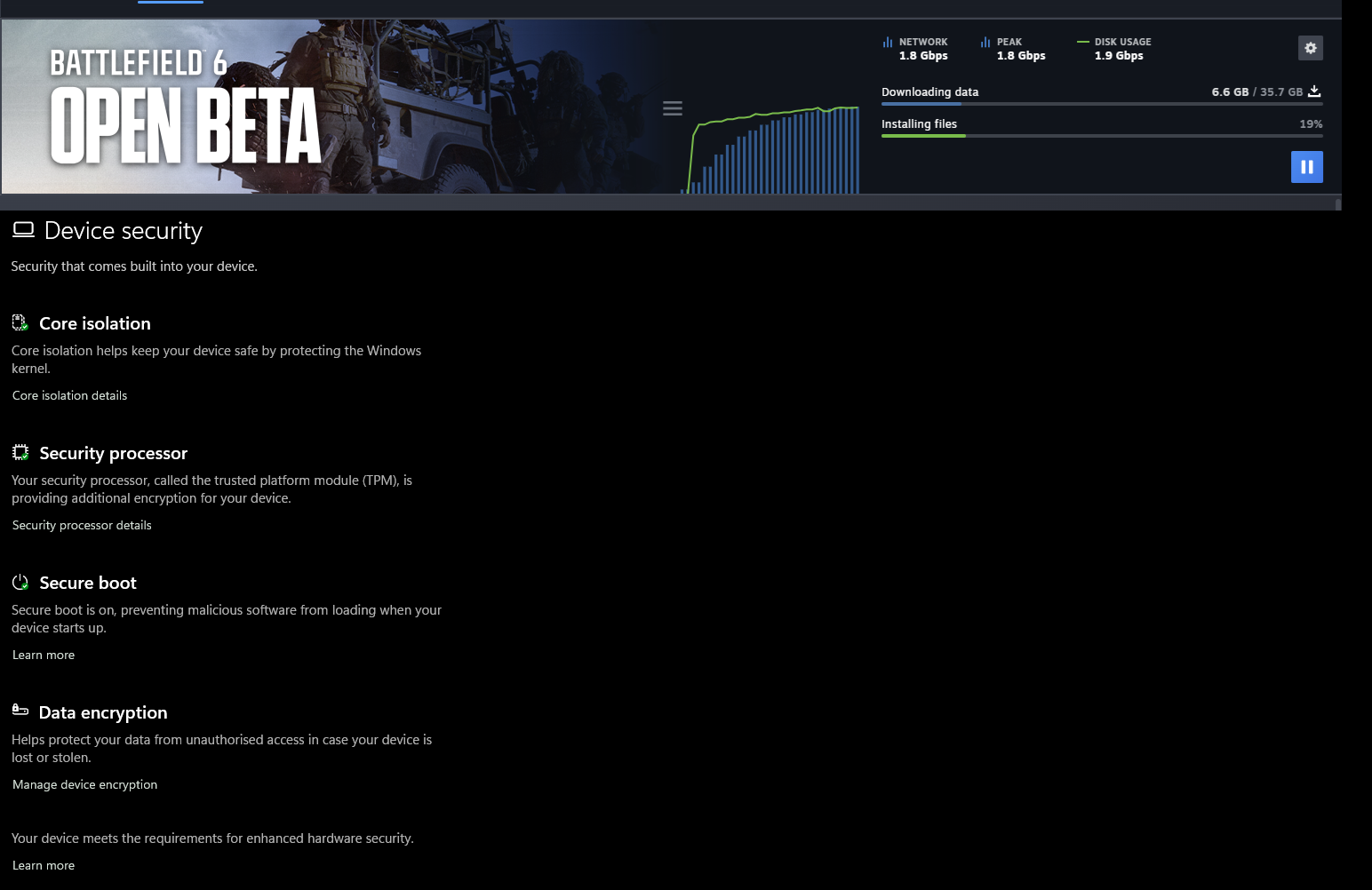
Task: Click the download throughput graph
Action: 770,149
